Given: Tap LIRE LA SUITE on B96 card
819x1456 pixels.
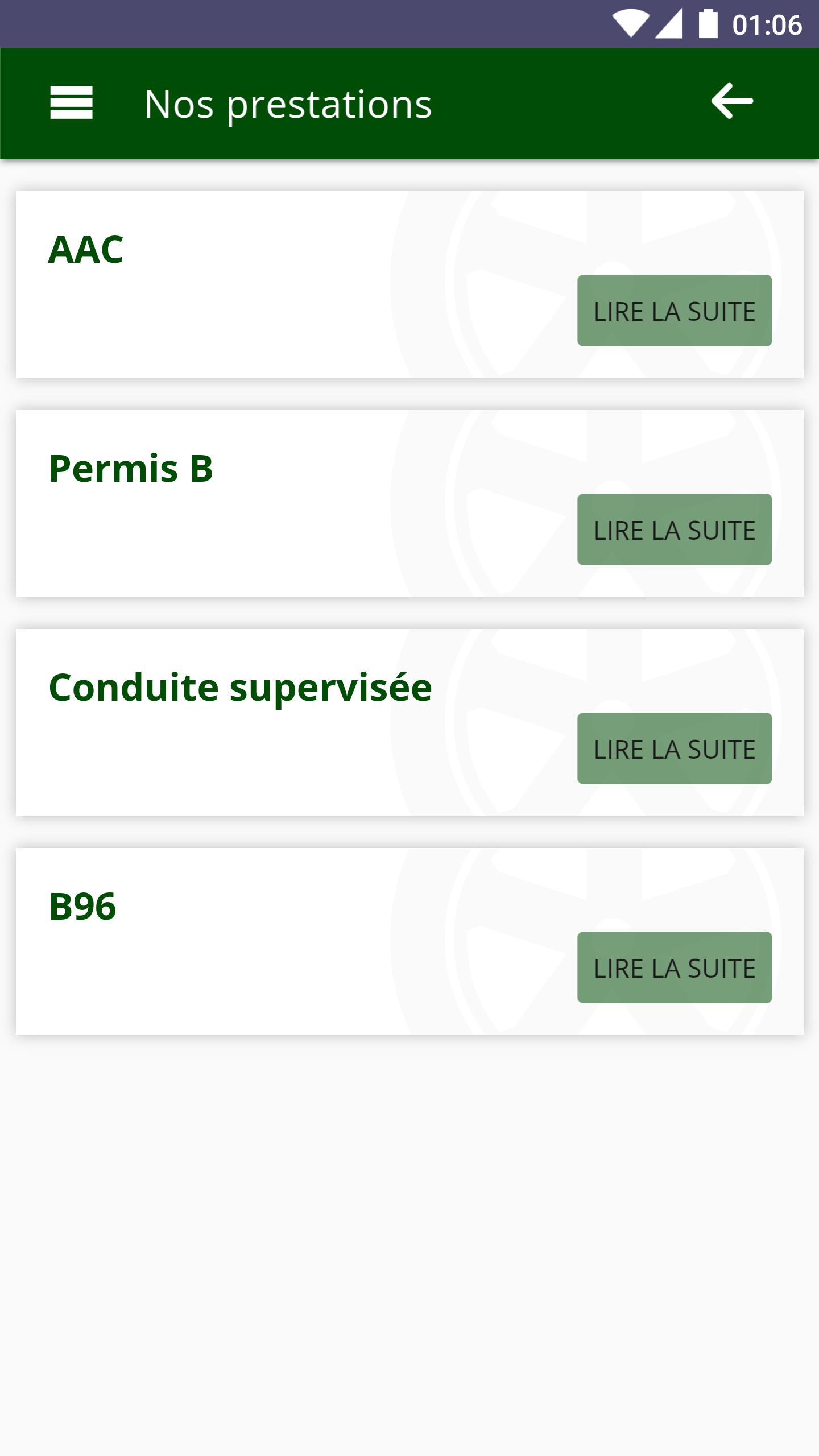Looking at the screenshot, I should coord(674,967).
